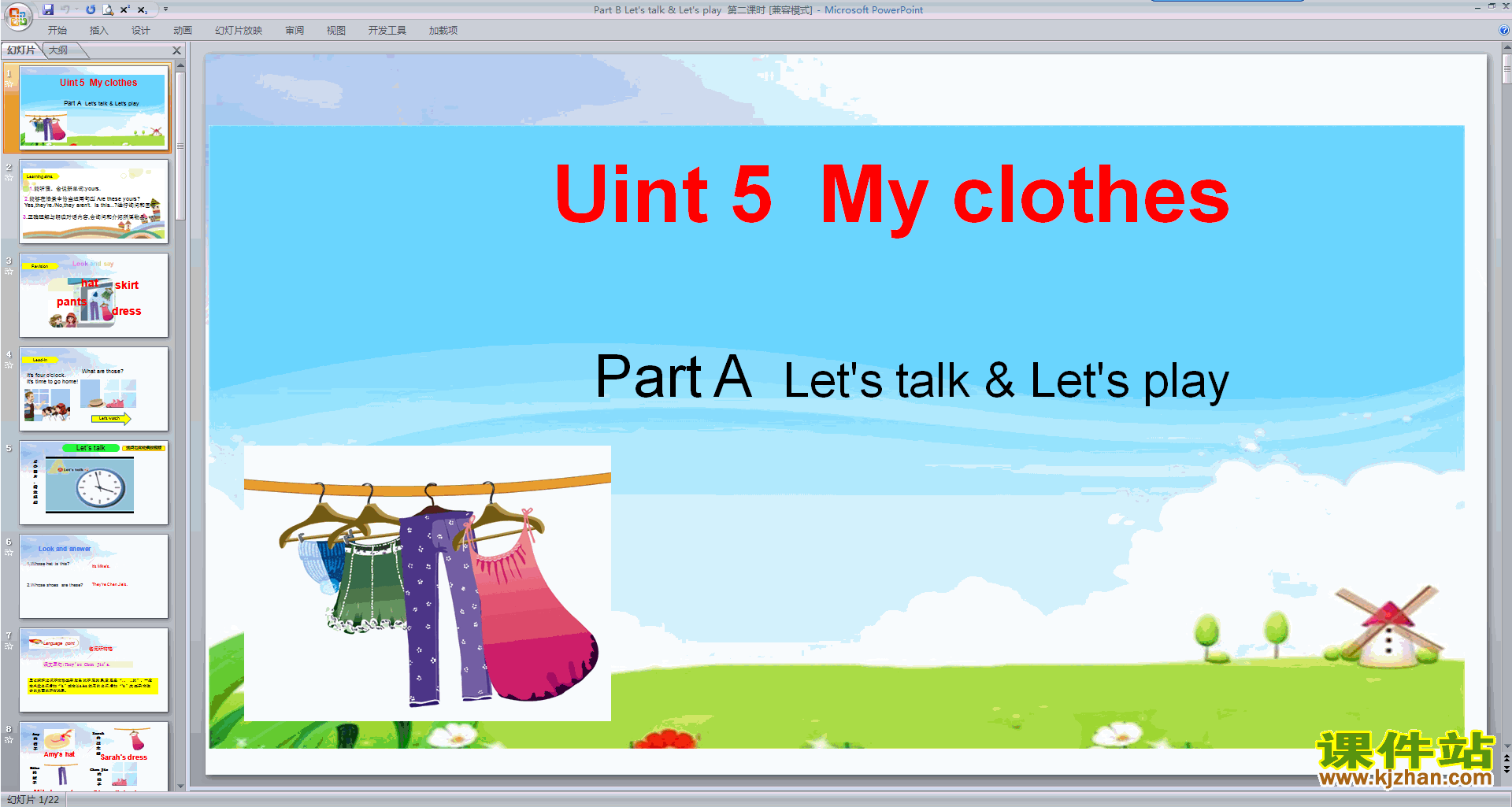Open the Office button menu
1512x807 pixels.
click(17, 16)
